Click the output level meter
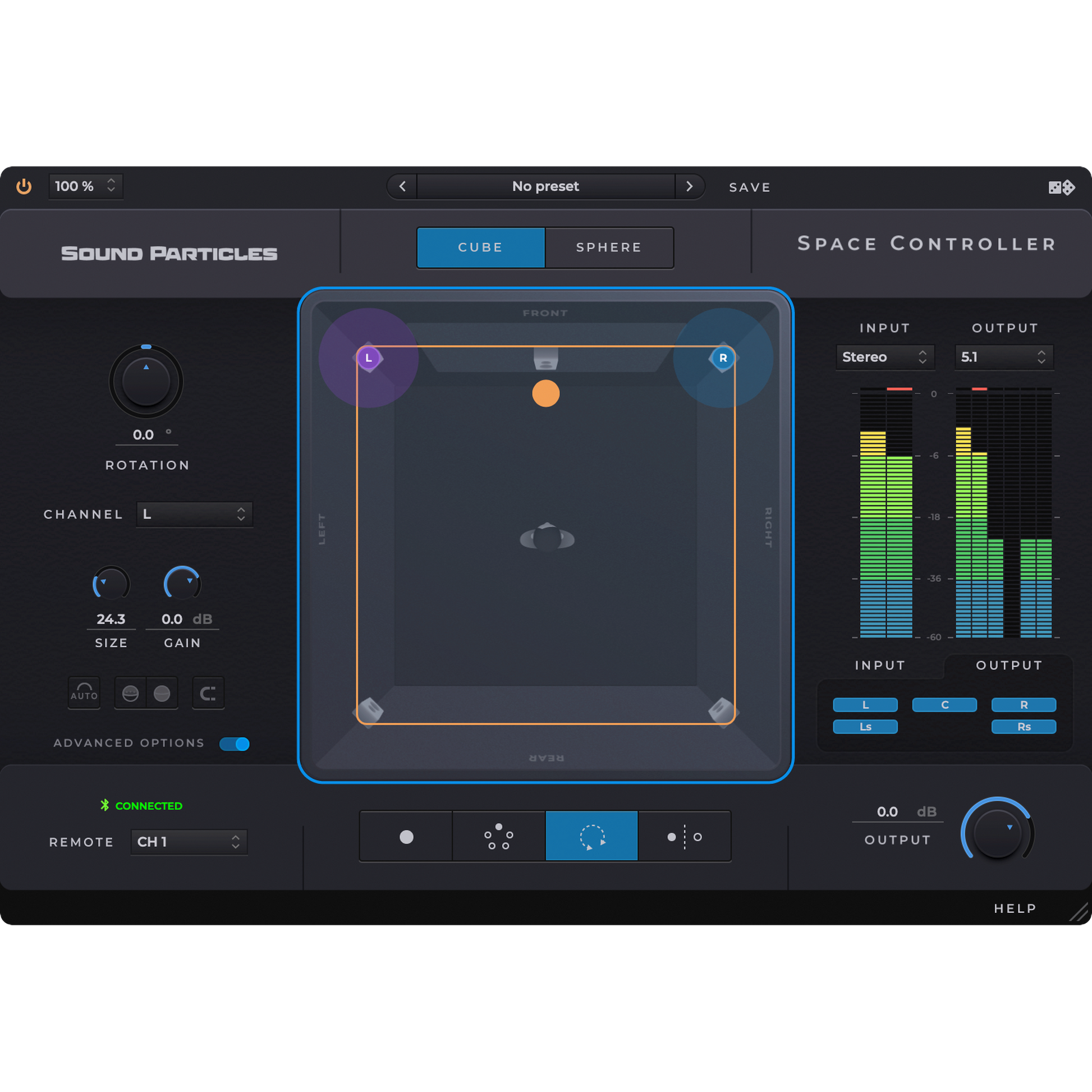 [x=1004, y=513]
